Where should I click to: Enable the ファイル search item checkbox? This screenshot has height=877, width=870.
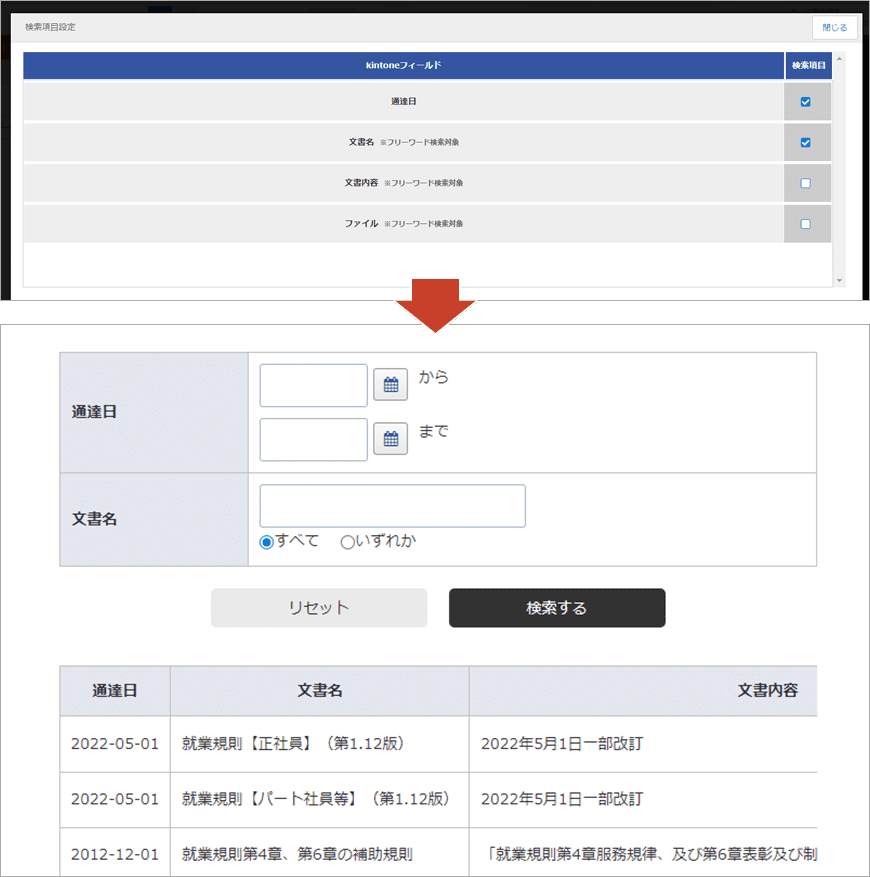coord(806,224)
